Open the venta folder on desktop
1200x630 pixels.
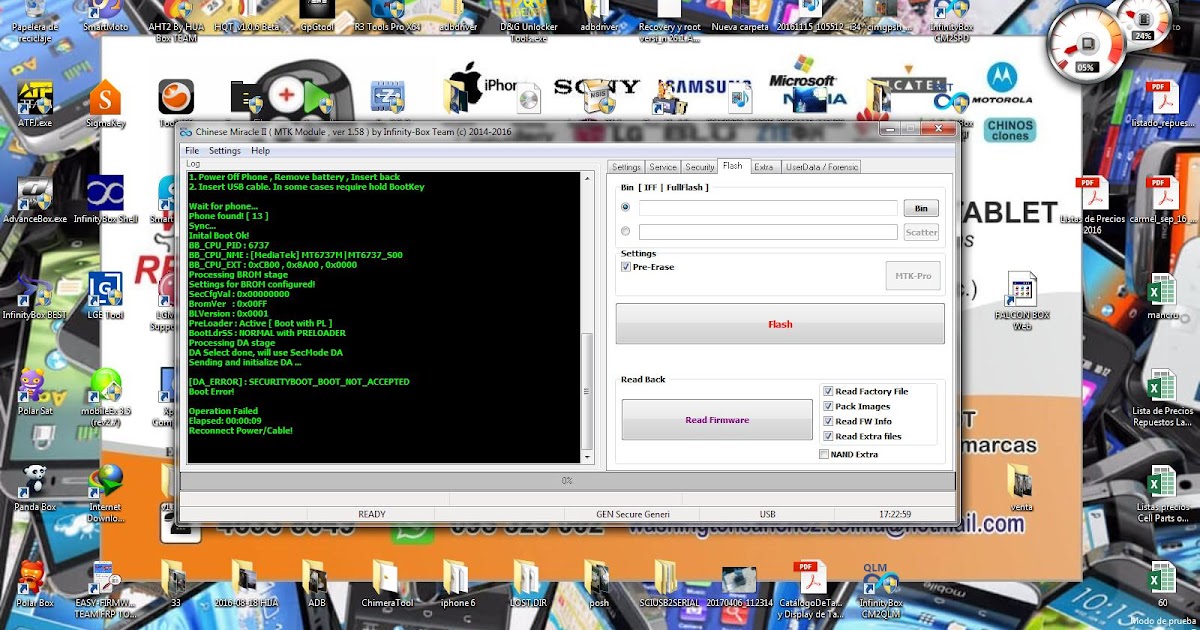[x=1022, y=487]
